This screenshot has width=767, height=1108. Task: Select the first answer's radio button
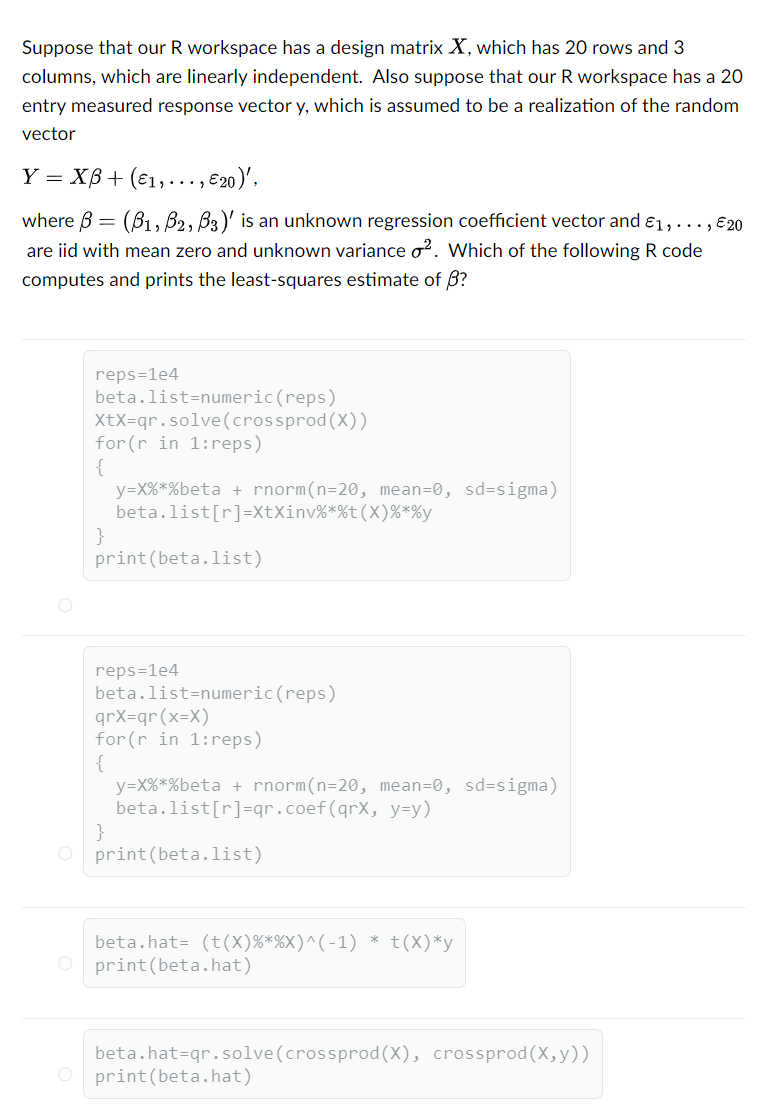pyautogui.click(x=65, y=605)
